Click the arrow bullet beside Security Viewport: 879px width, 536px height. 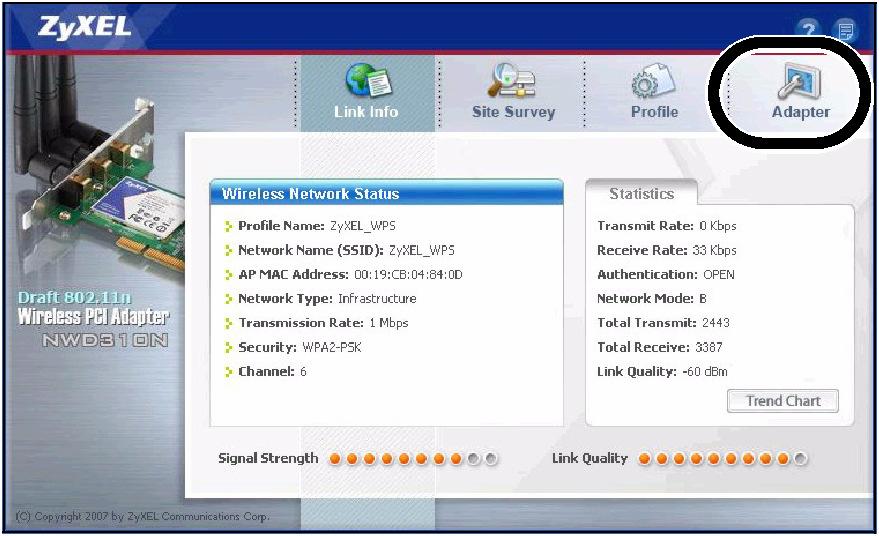(228, 348)
